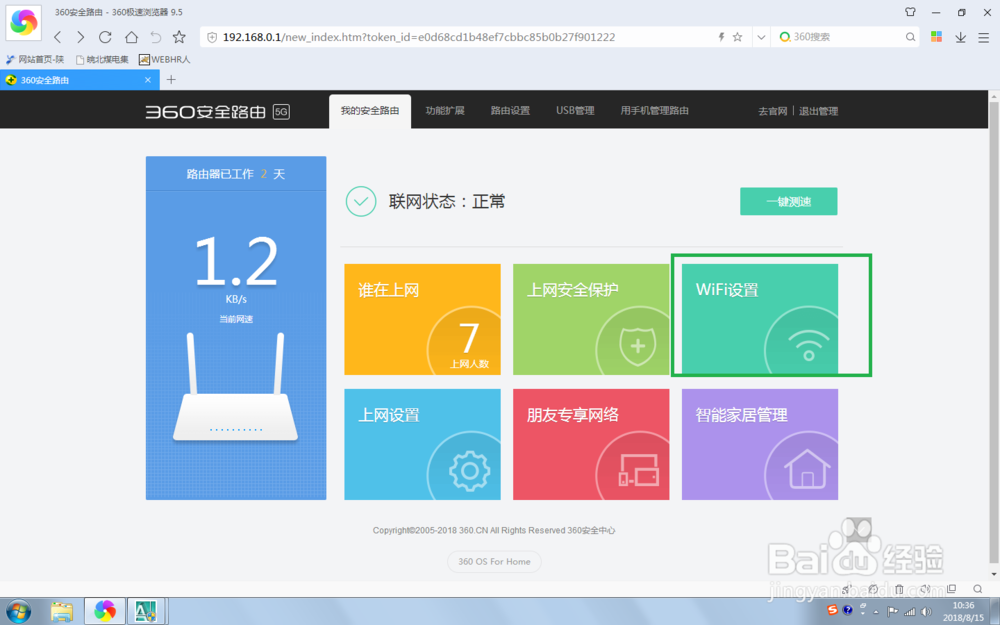This screenshot has width=1000, height=625.
Task: Click the router image on the blue panel
Action: 235,386
